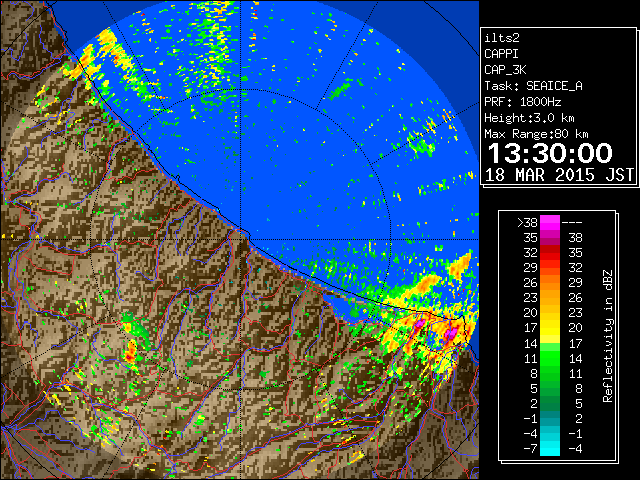Click the large 13:30:00 timestamp
This screenshot has height=480, width=640.
[550, 153]
